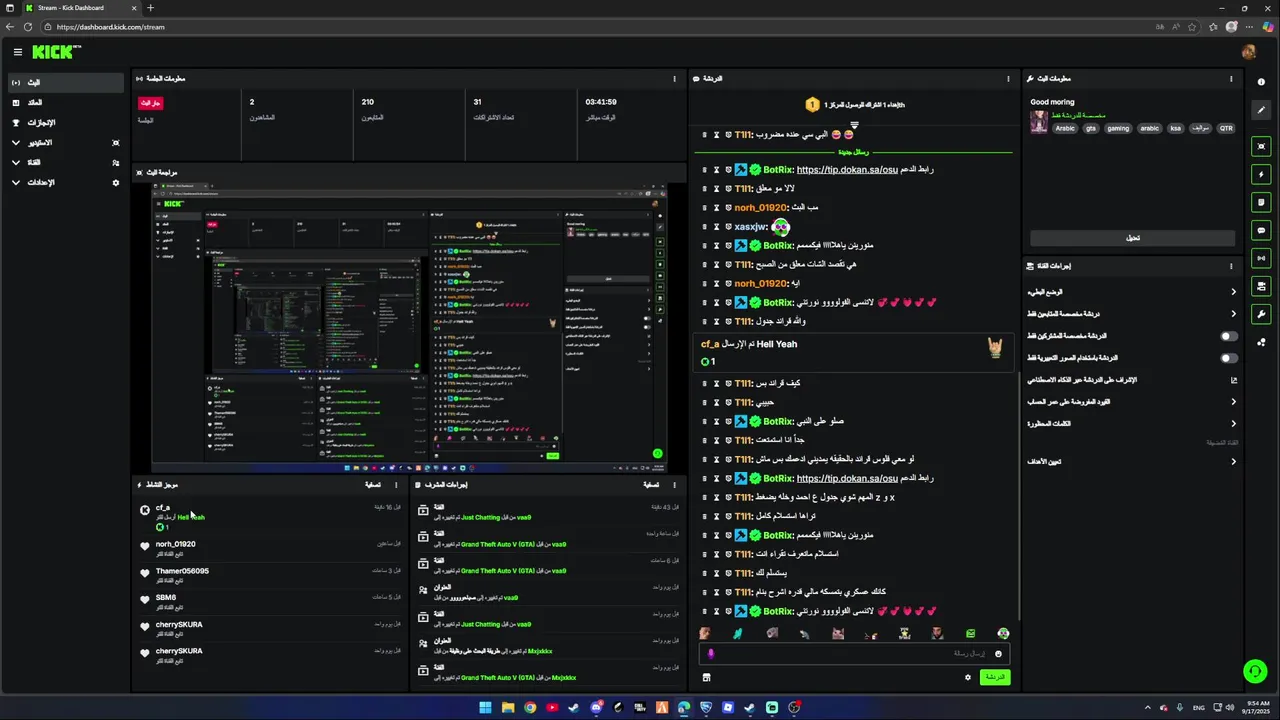Open the chat settings gear icon
The height and width of the screenshot is (720, 1280).
pyautogui.click(x=967, y=677)
